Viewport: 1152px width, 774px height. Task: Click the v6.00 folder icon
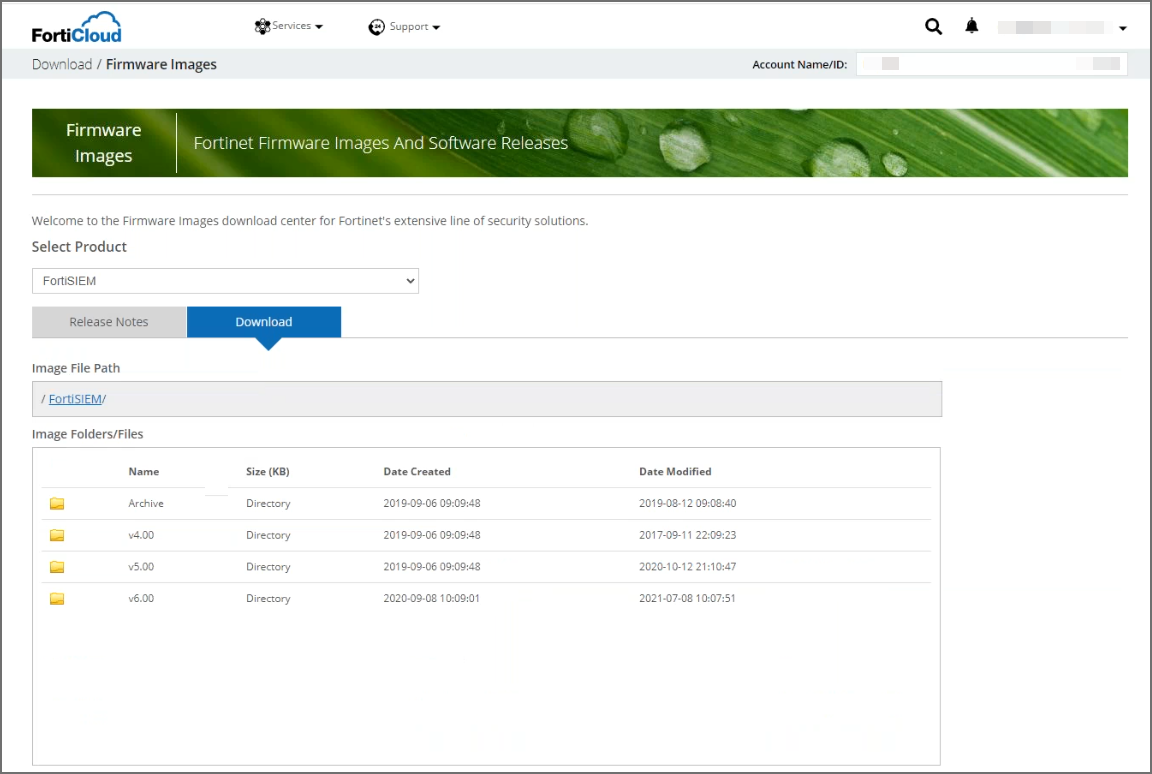(x=57, y=599)
